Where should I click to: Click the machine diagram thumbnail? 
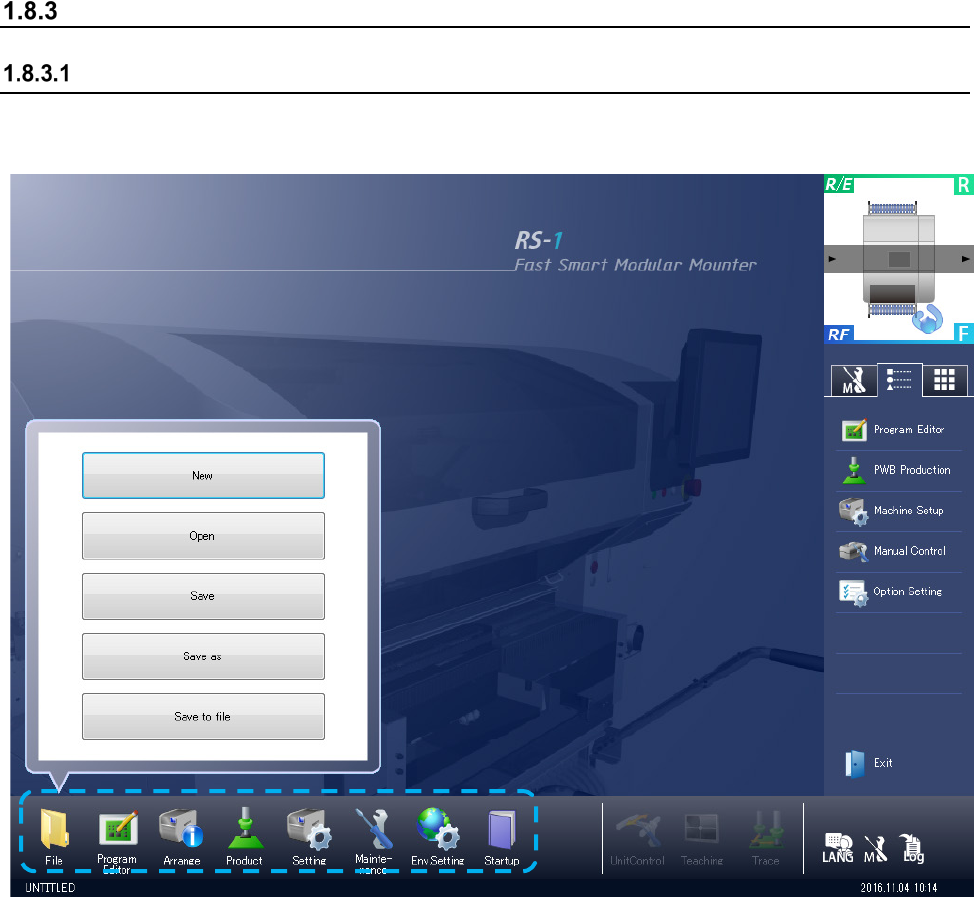click(899, 259)
